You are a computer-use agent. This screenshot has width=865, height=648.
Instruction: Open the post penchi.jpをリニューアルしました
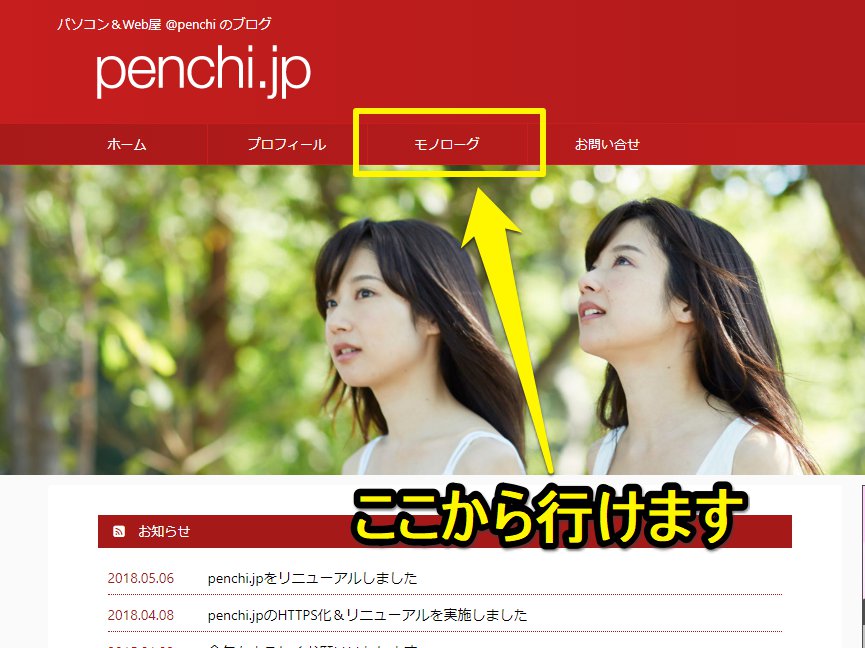click(312, 578)
